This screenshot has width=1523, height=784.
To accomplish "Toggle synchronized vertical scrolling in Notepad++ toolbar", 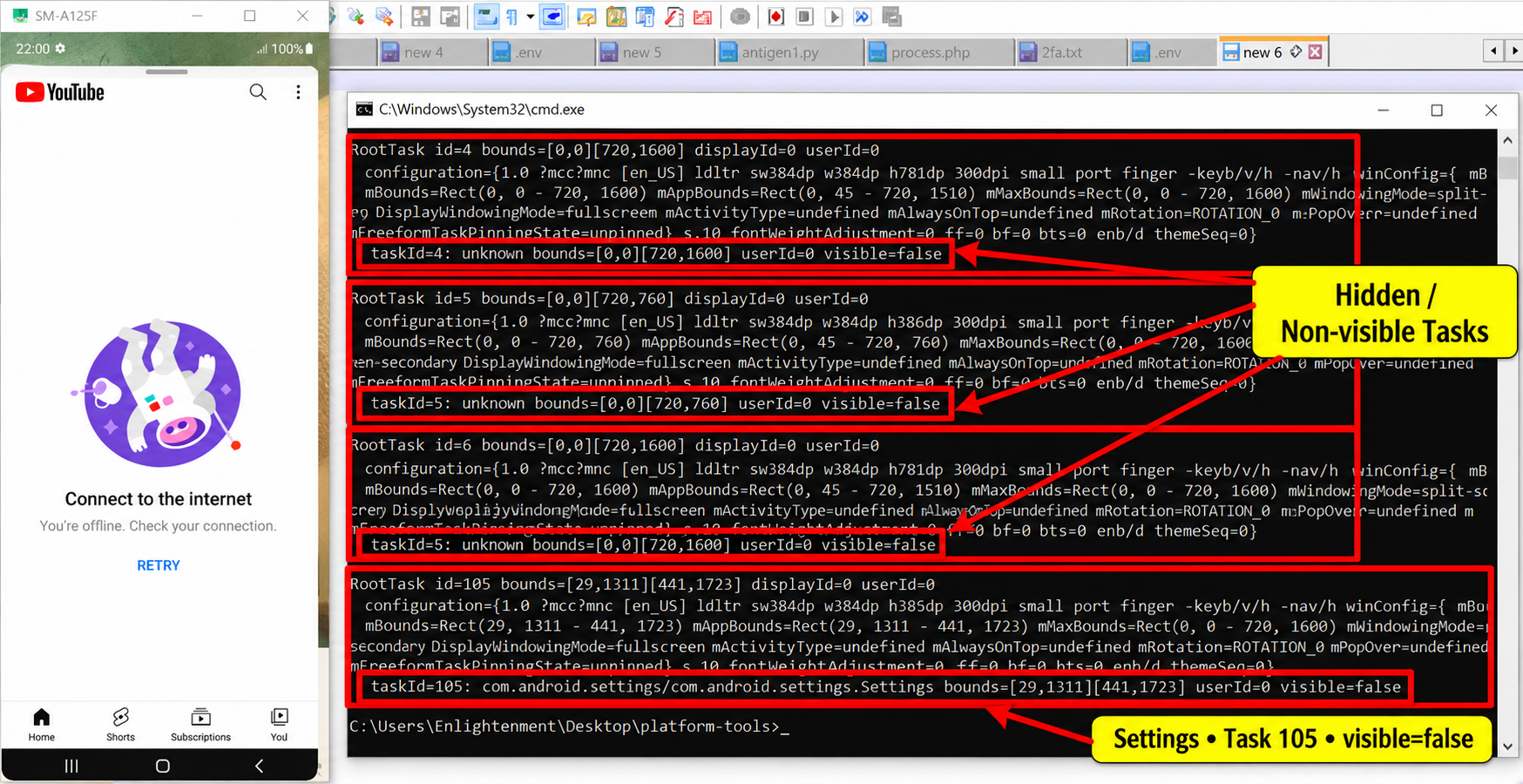I will 421,17.
